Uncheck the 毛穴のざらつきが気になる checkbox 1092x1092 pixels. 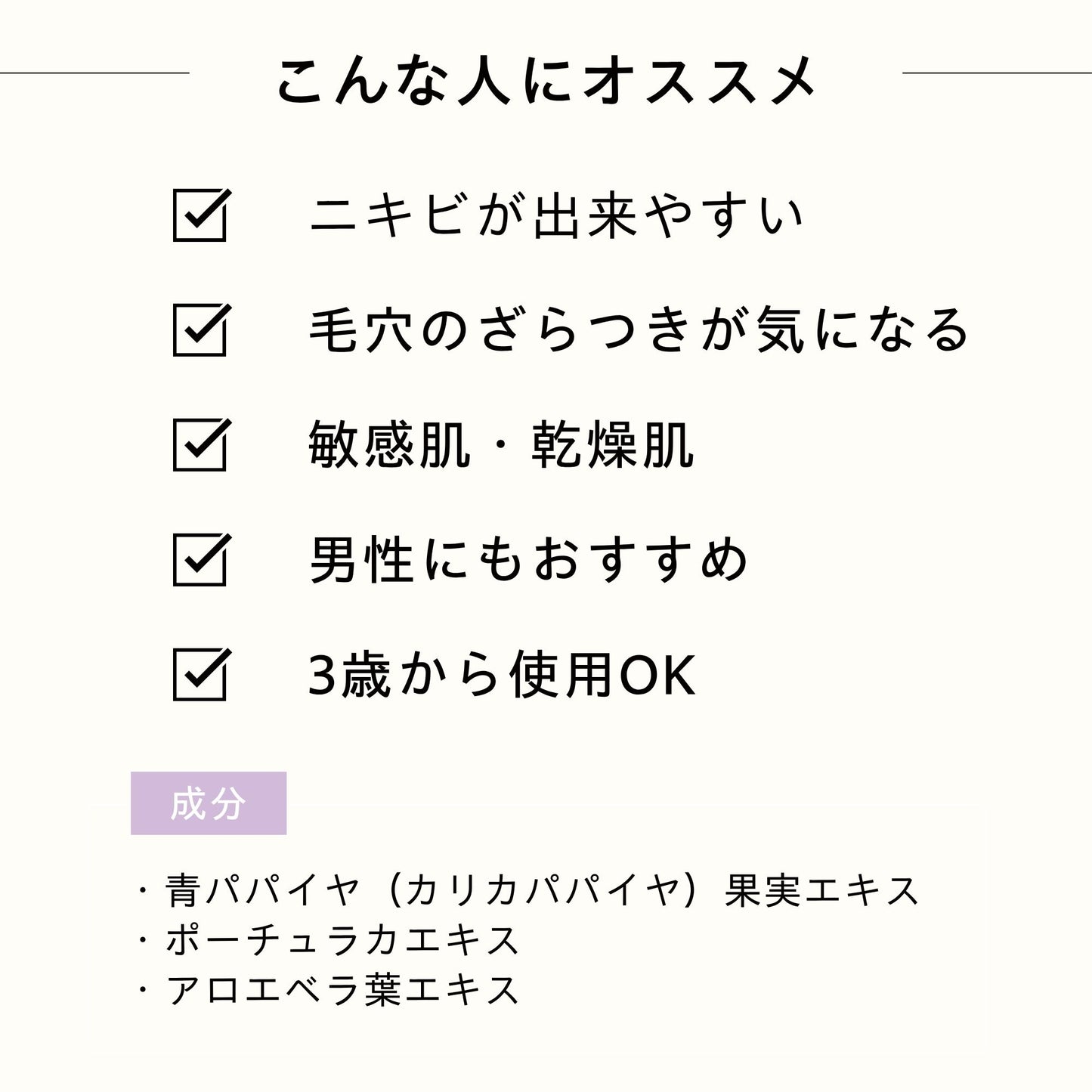click(200, 330)
